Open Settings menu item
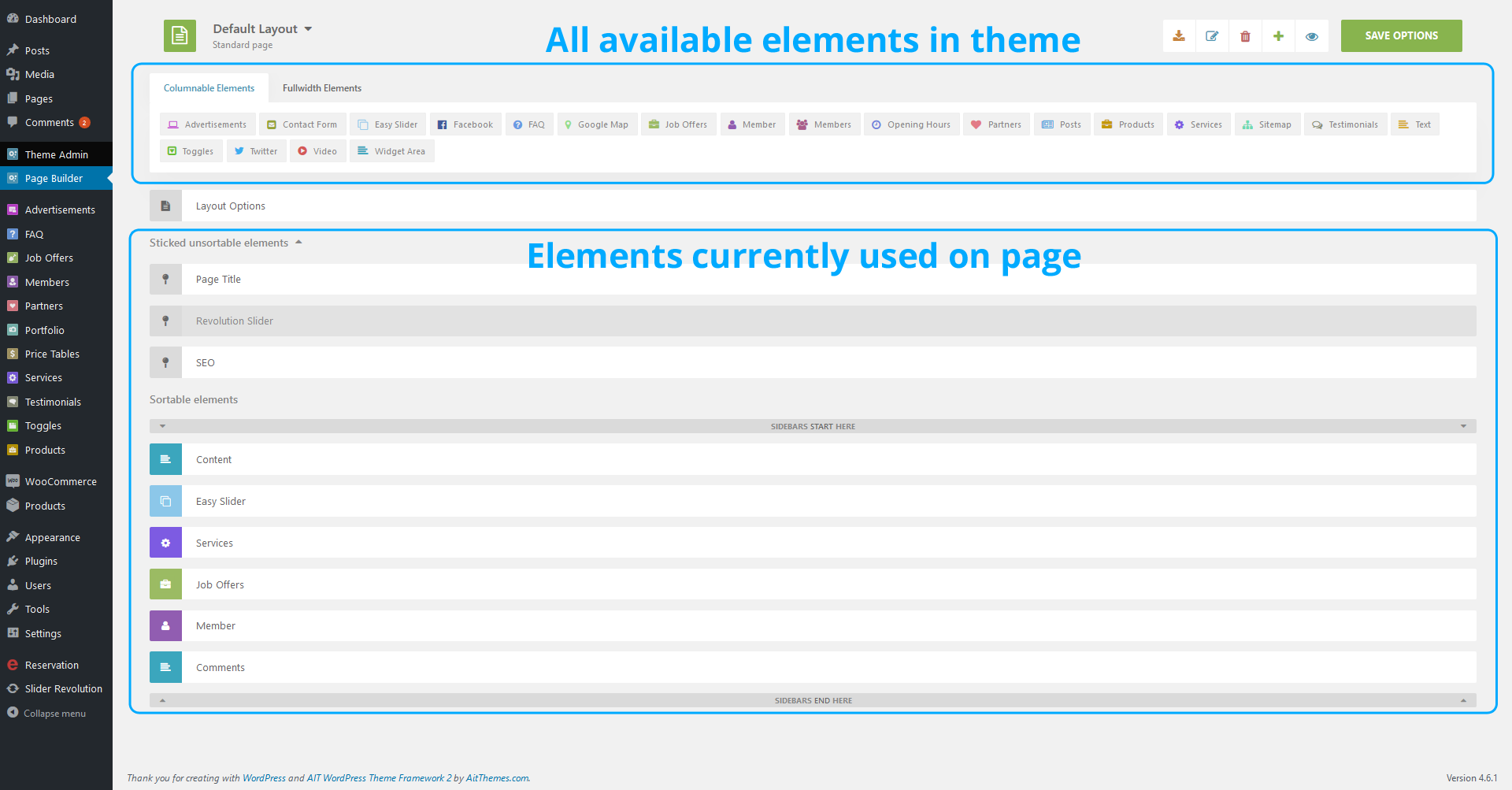Viewport: 1512px width, 790px height. click(56, 633)
